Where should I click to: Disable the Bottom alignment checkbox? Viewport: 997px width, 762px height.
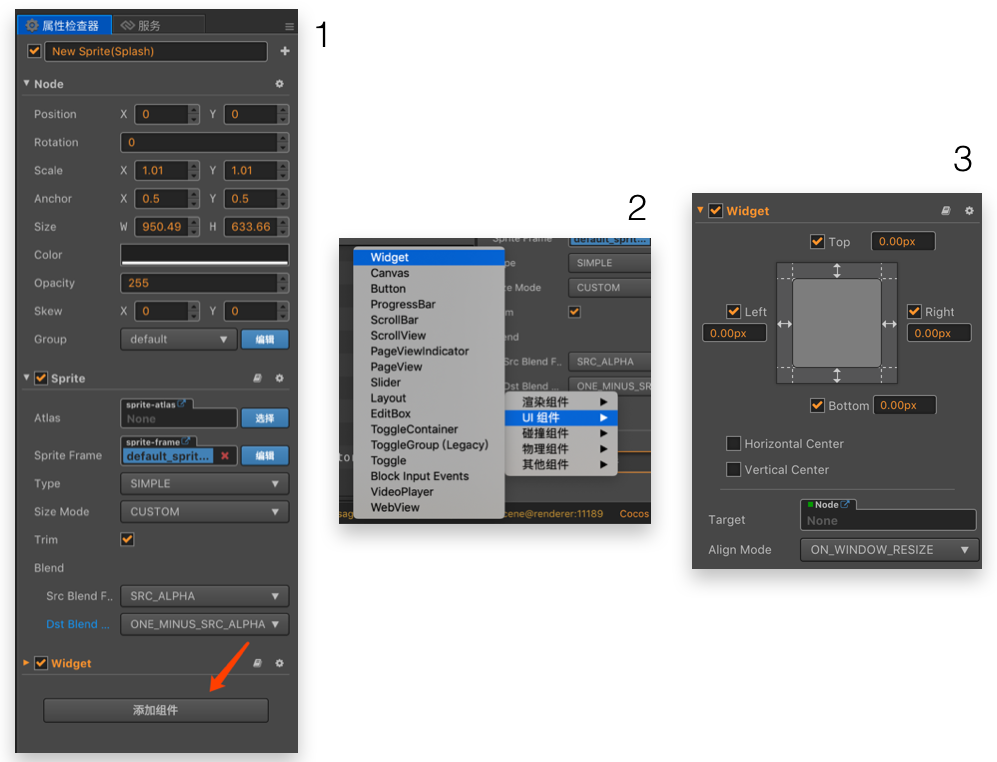tap(818, 405)
